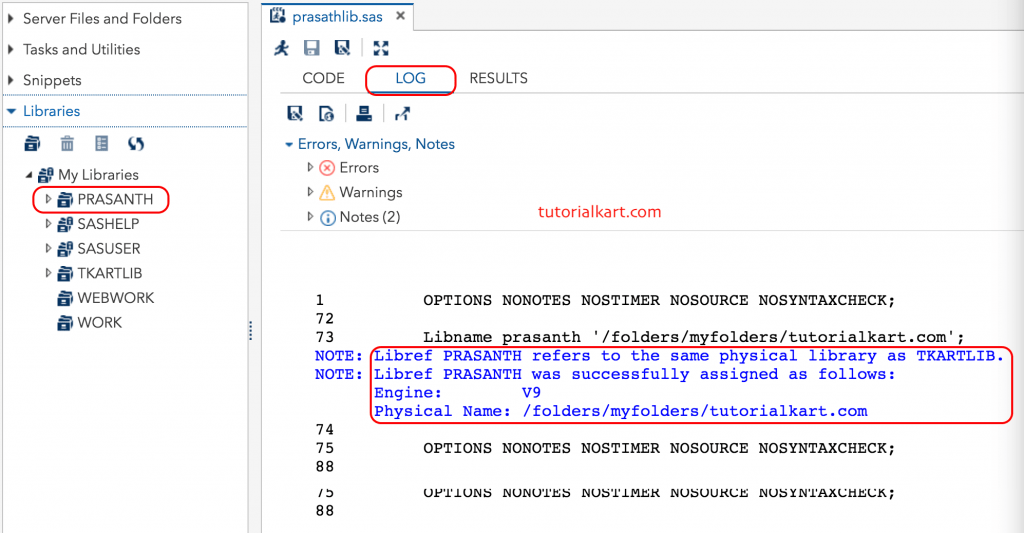
Task: Click the PRASANTH library icon
Action: pos(65,199)
